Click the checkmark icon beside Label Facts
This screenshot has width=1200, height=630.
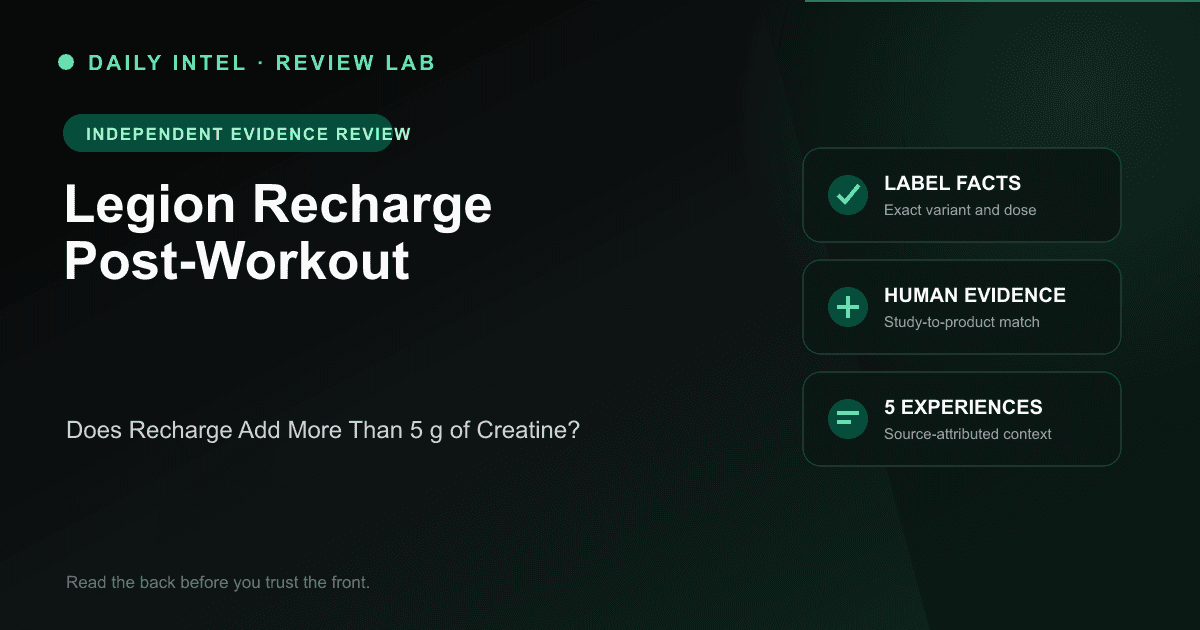[x=848, y=195]
